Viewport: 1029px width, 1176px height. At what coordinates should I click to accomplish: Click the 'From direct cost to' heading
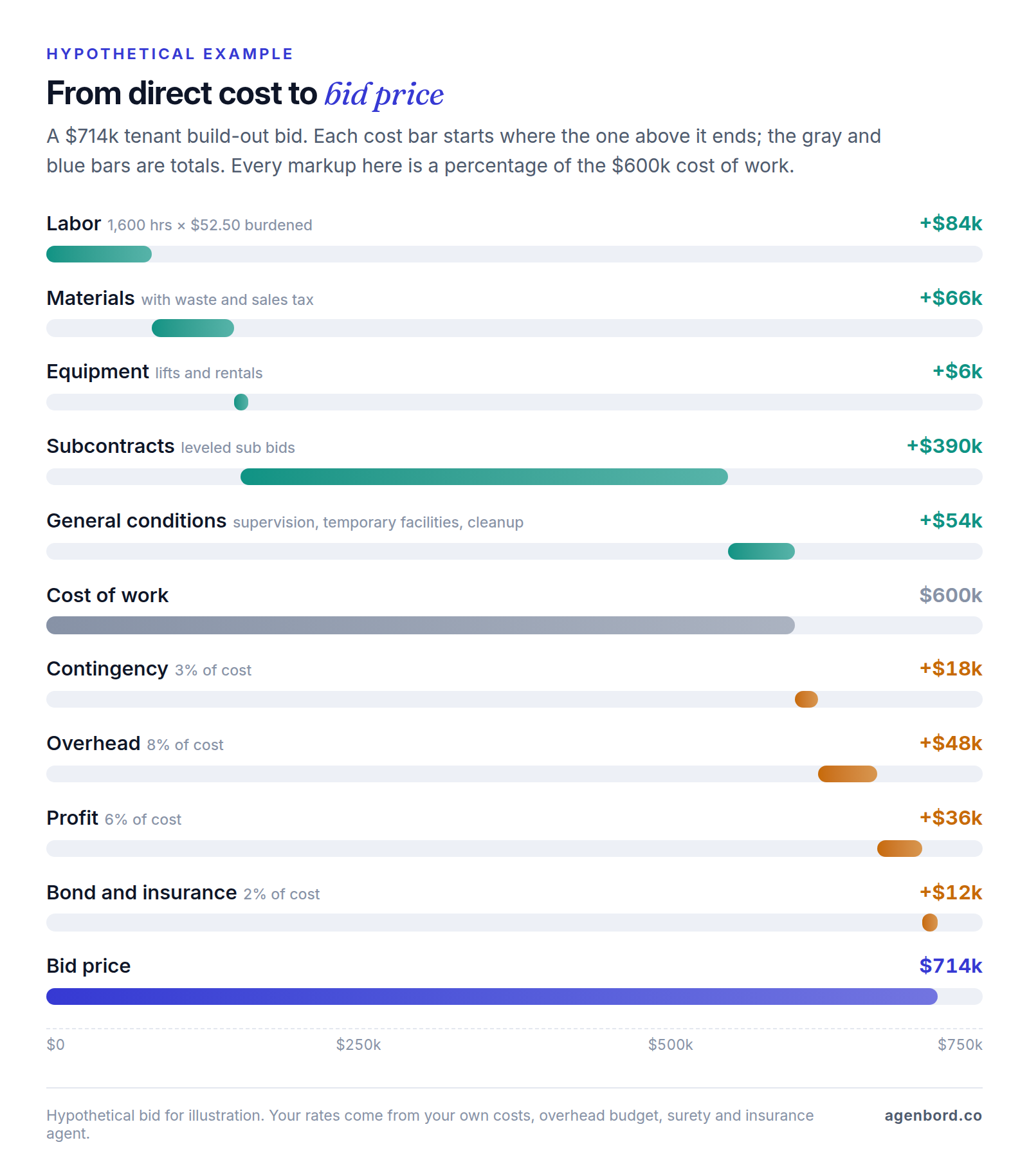pos(182,93)
